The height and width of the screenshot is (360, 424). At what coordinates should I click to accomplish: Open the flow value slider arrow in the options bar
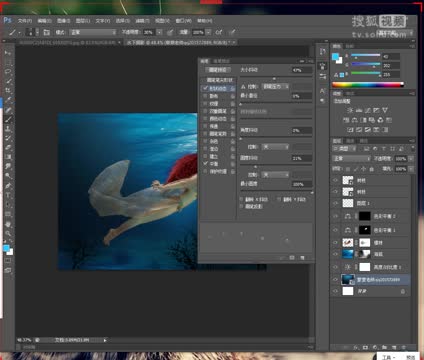point(208,32)
